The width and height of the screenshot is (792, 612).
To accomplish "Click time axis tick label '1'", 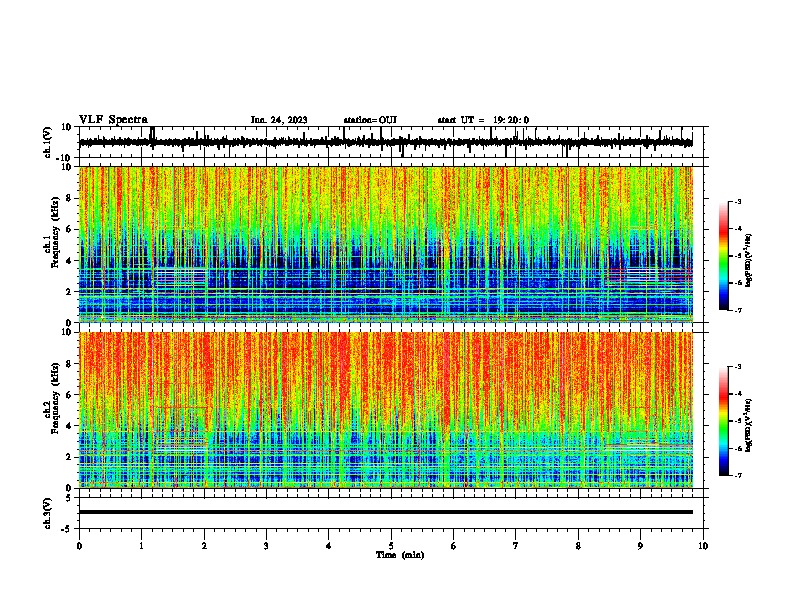I will coord(141,546).
